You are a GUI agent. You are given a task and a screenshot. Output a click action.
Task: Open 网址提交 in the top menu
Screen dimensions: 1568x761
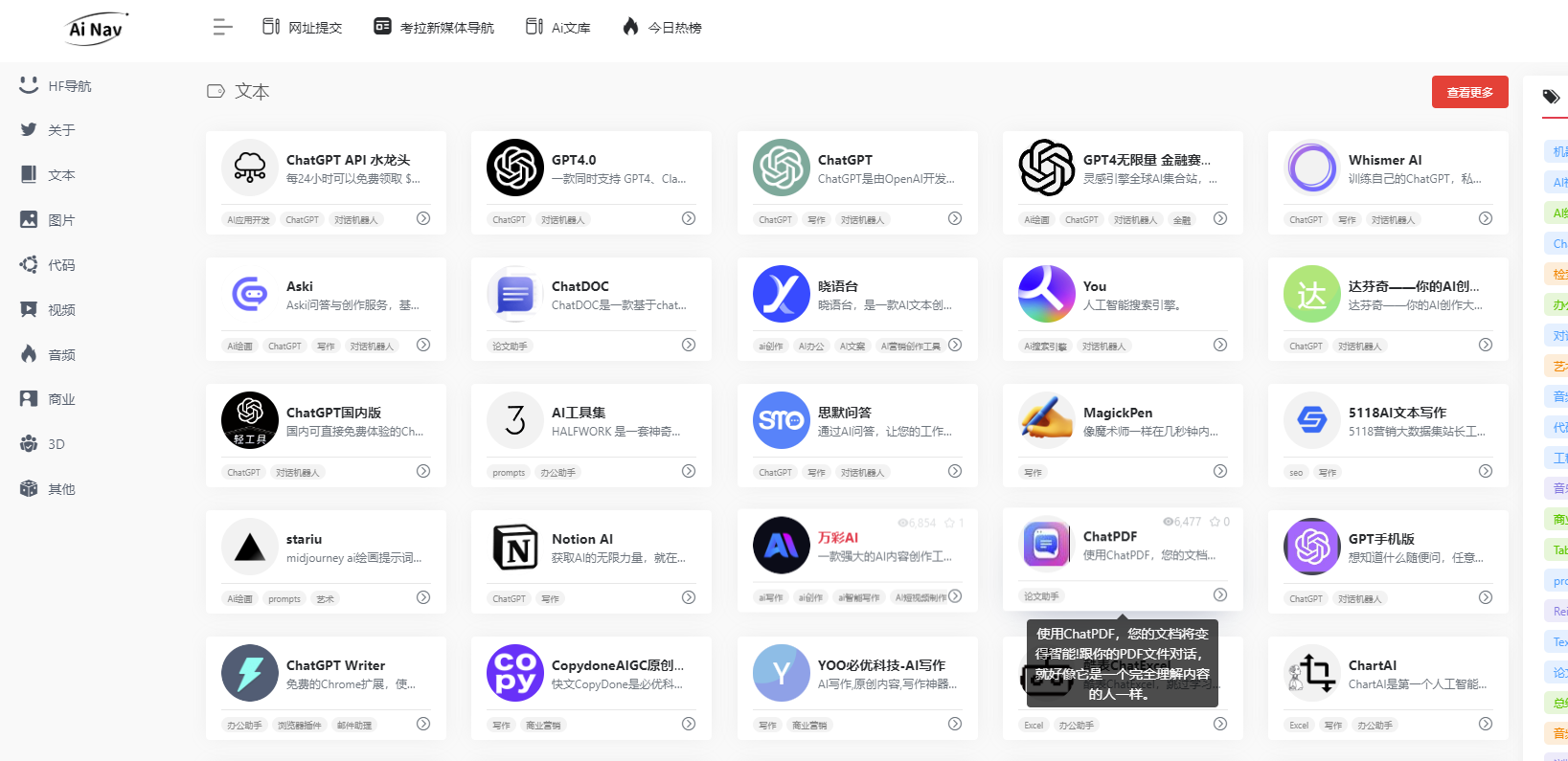302,27
